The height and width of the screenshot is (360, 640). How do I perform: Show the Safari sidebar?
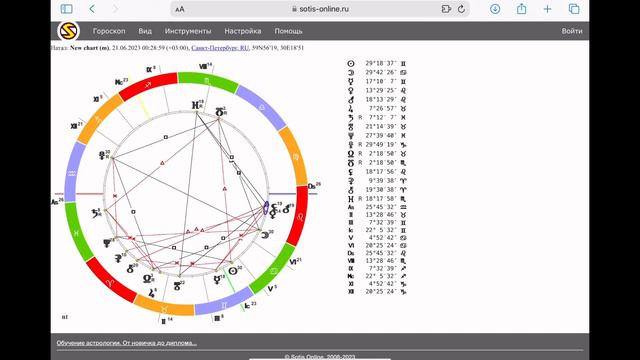click(67, 9)
